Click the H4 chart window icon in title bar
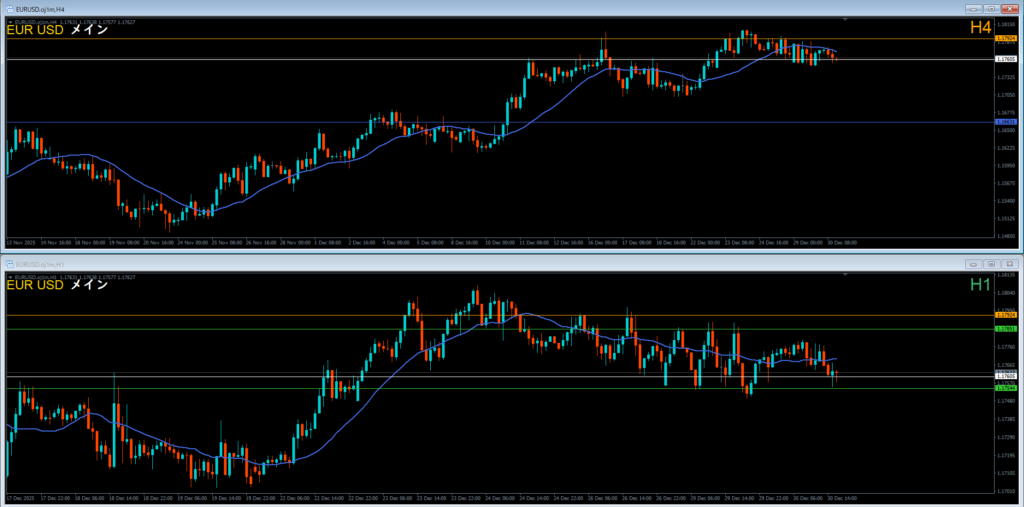Screen dimensions: 1024x507 coord(8,7)
